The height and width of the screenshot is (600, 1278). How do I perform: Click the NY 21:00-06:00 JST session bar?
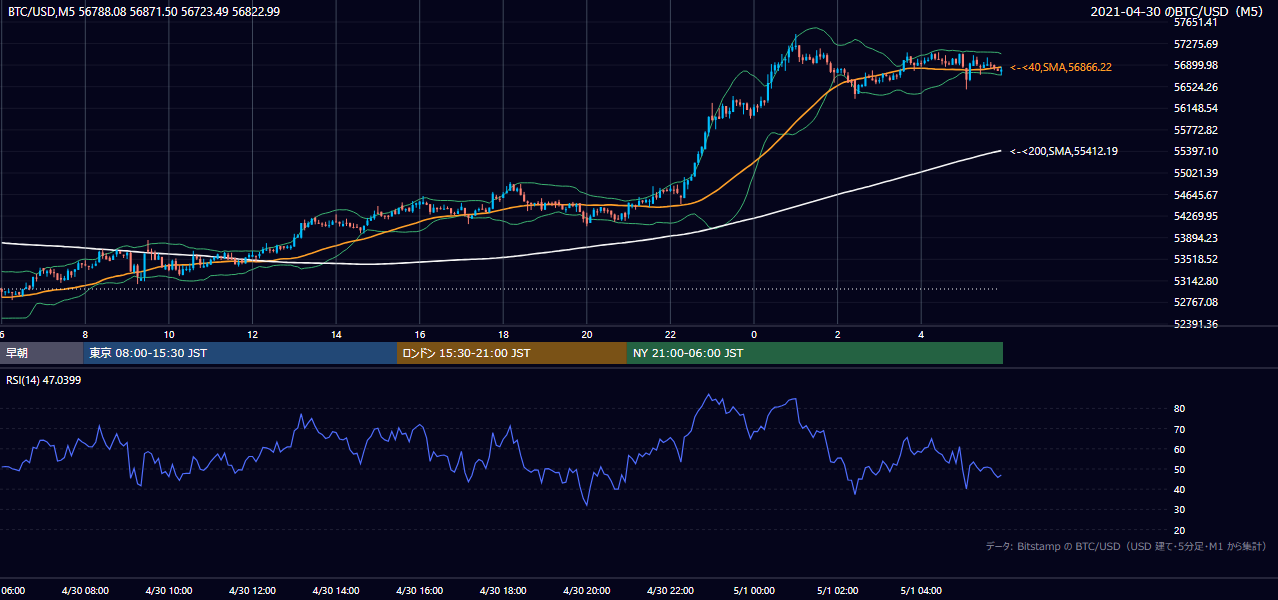815,353
